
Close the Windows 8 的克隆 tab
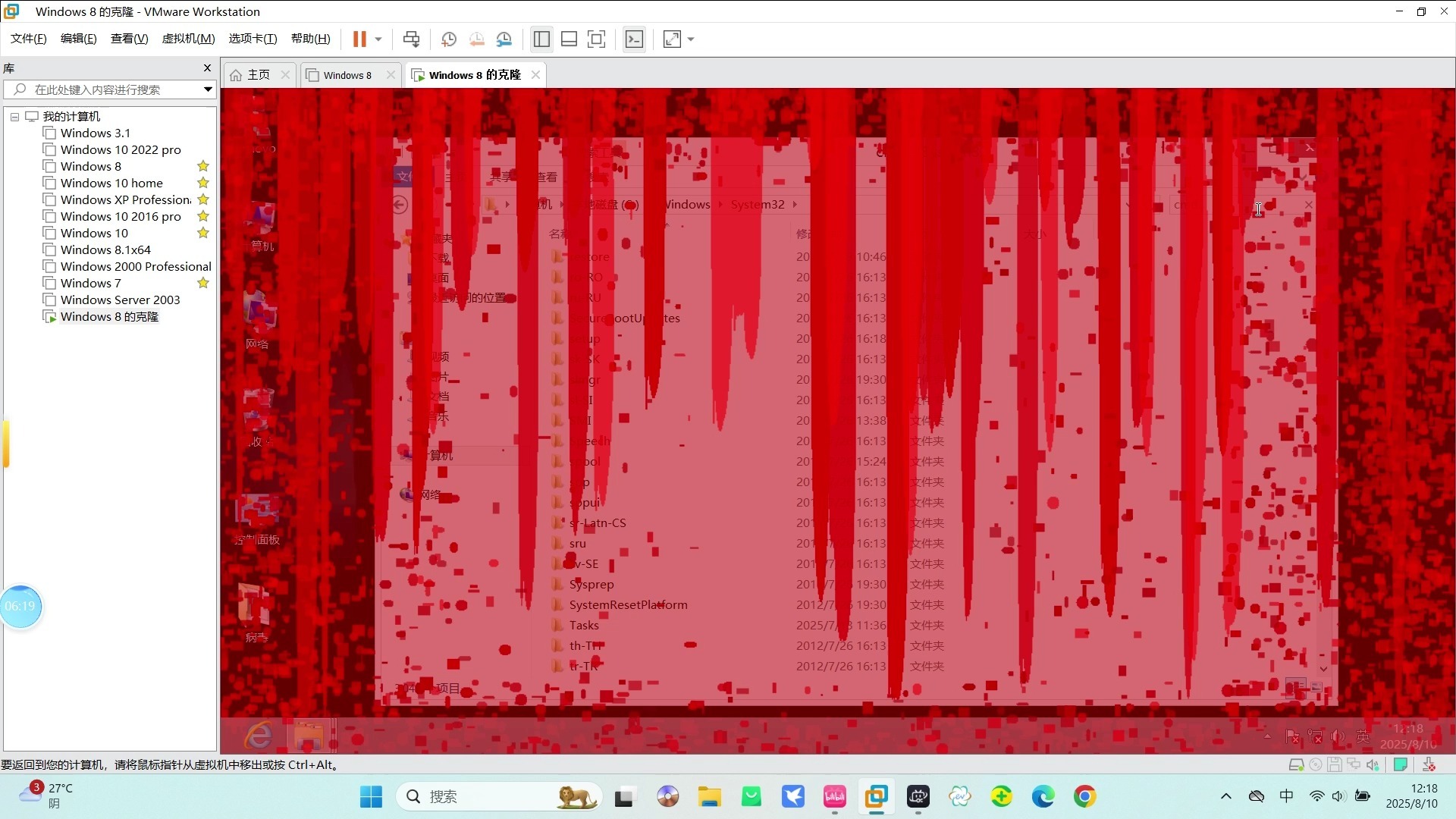(536, 74)
